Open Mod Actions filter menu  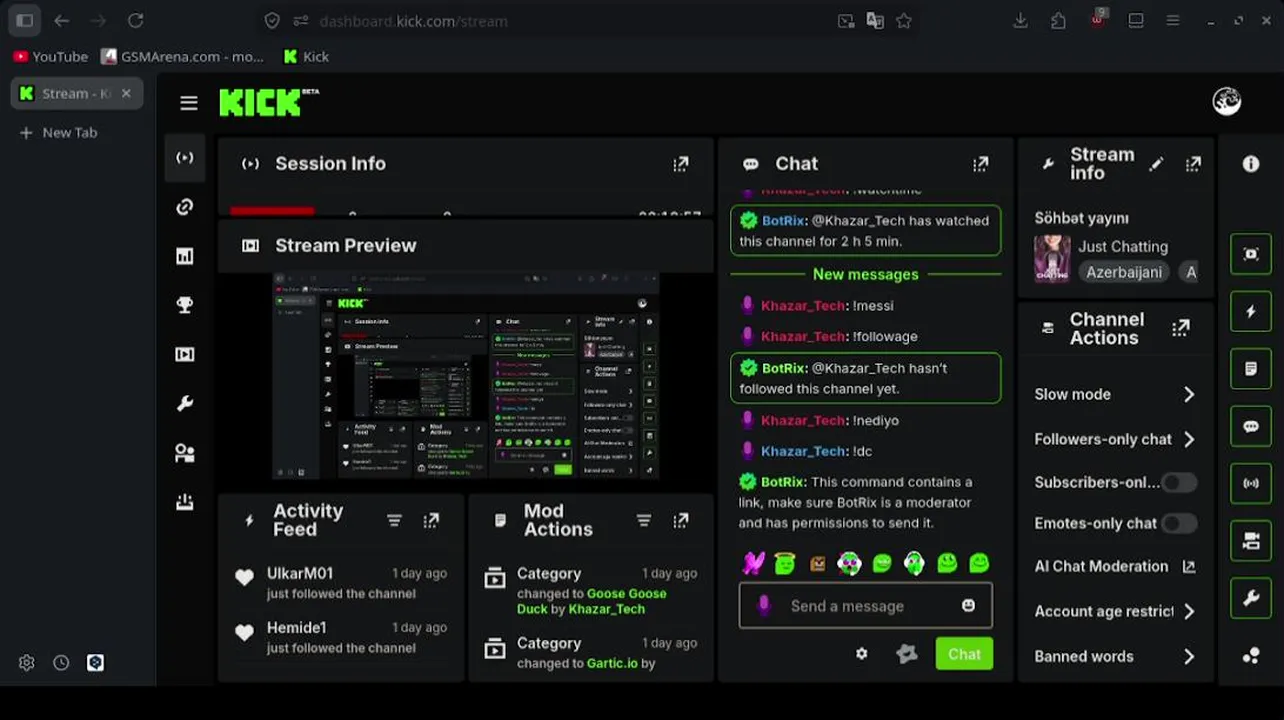tap(644, 520)
